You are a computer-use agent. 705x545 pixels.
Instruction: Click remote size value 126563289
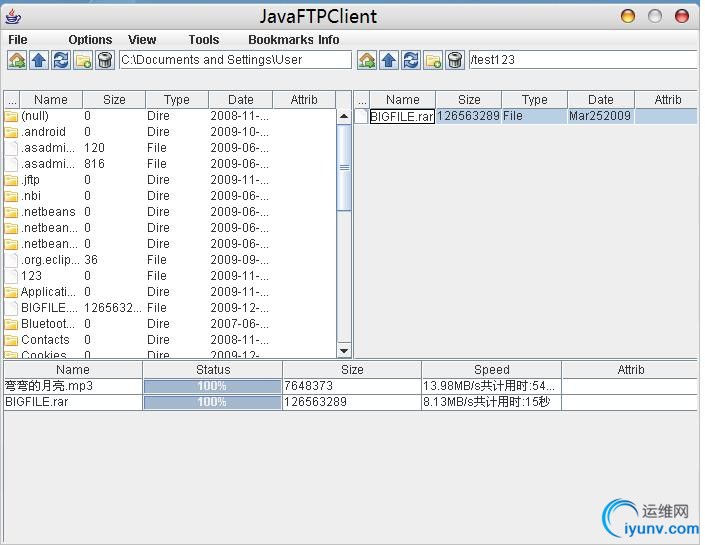click(x=468, y=116)
